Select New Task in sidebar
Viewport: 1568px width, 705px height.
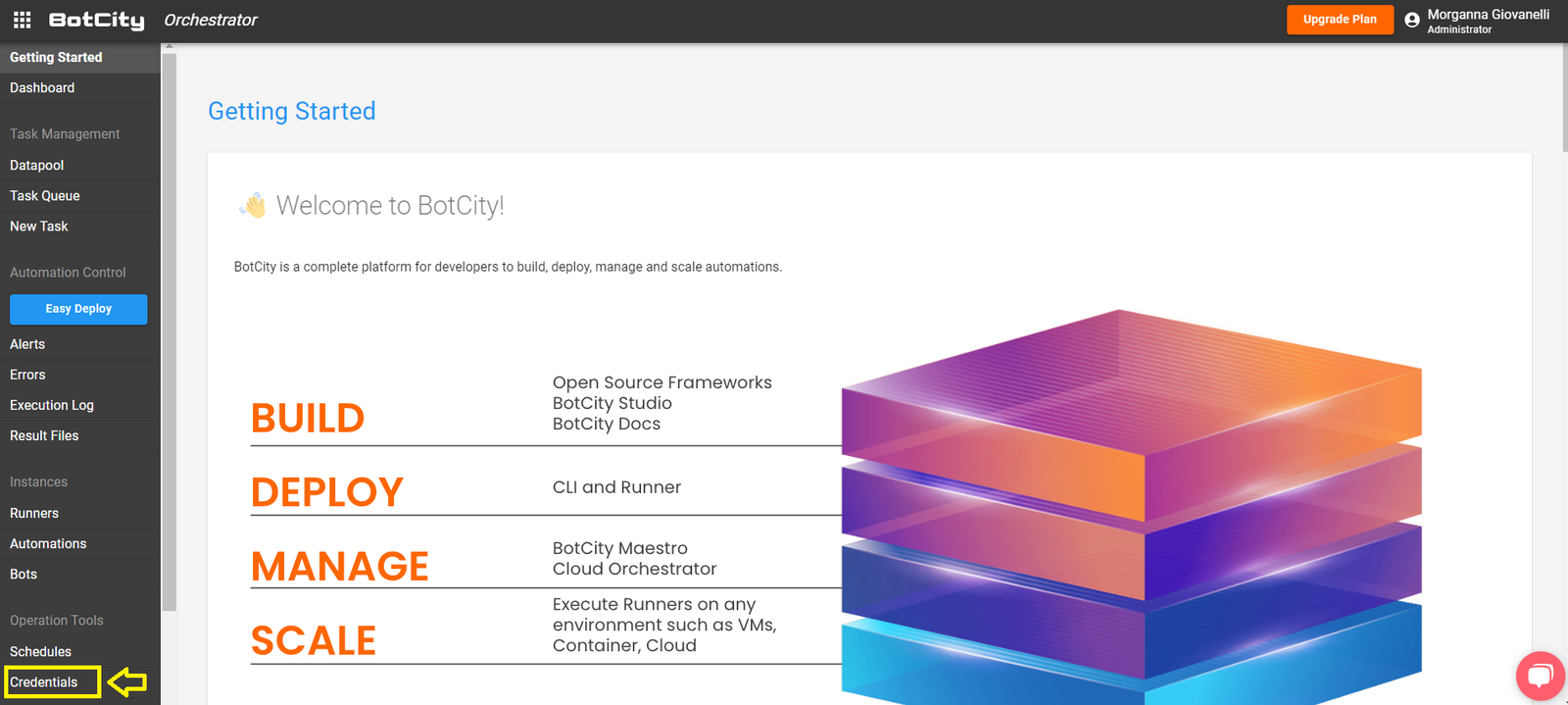[80, 227]
